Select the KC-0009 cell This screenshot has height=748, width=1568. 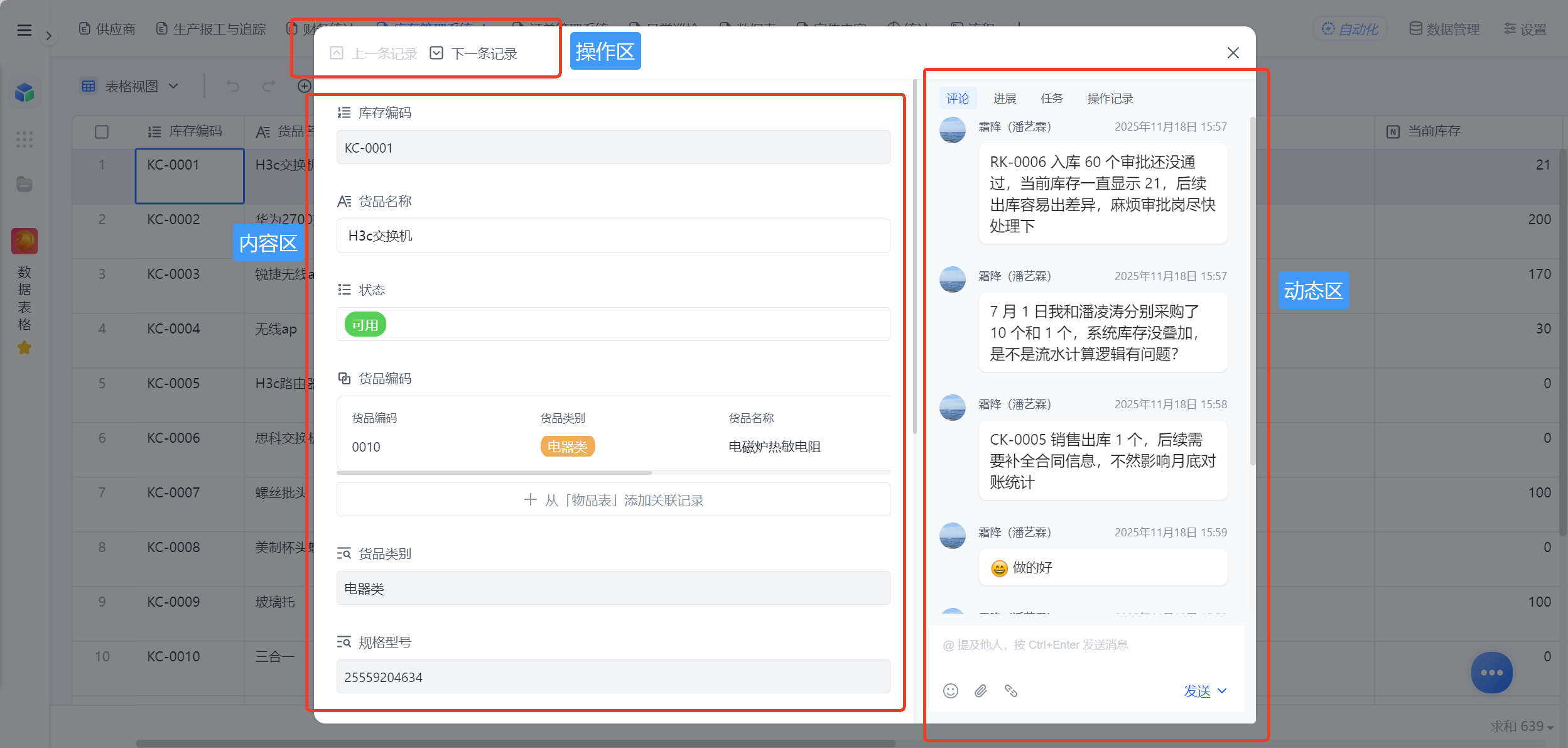pyautogui.click(x=190, y=613)
